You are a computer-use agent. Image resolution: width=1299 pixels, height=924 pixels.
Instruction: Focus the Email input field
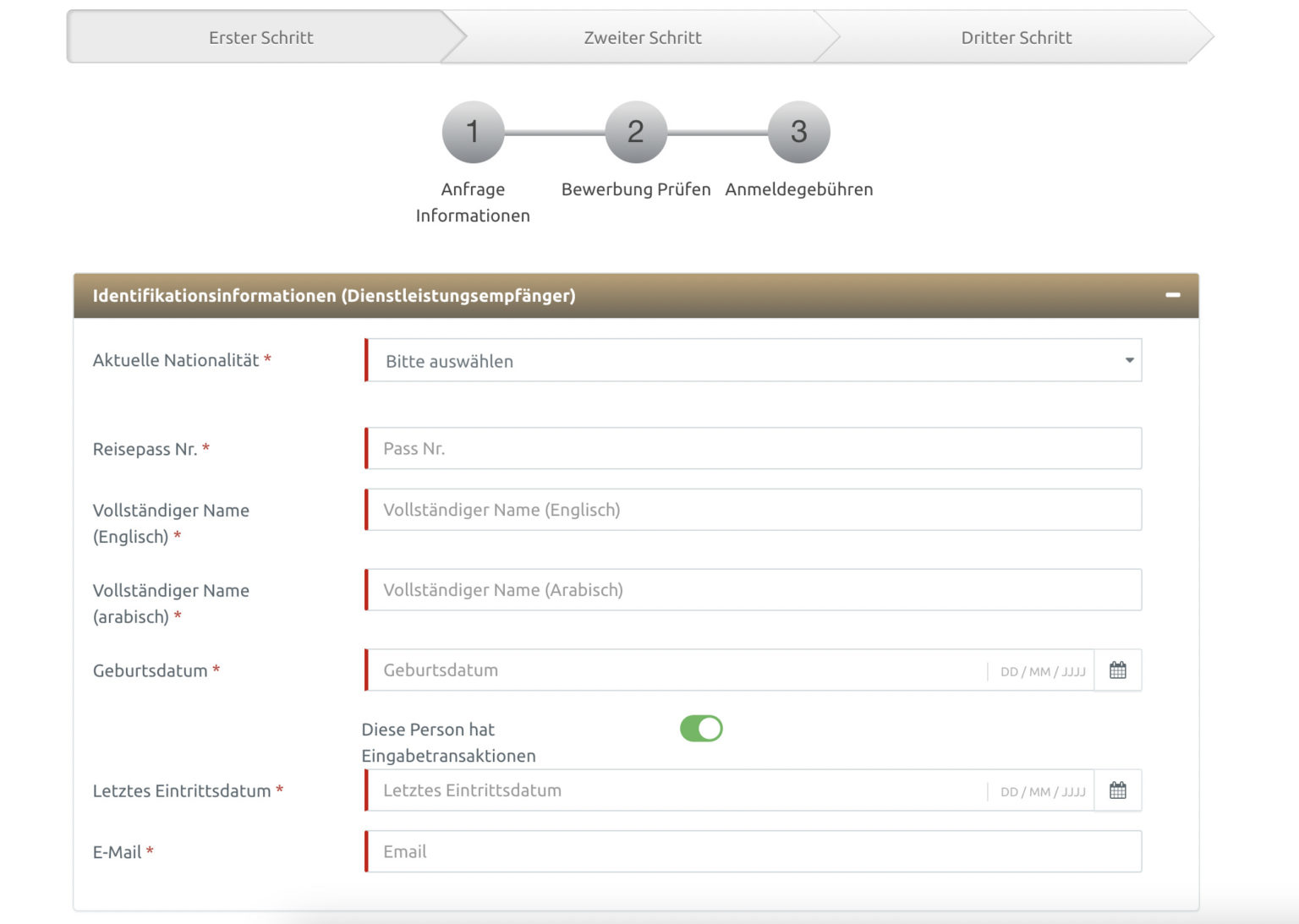coord(754,851)
